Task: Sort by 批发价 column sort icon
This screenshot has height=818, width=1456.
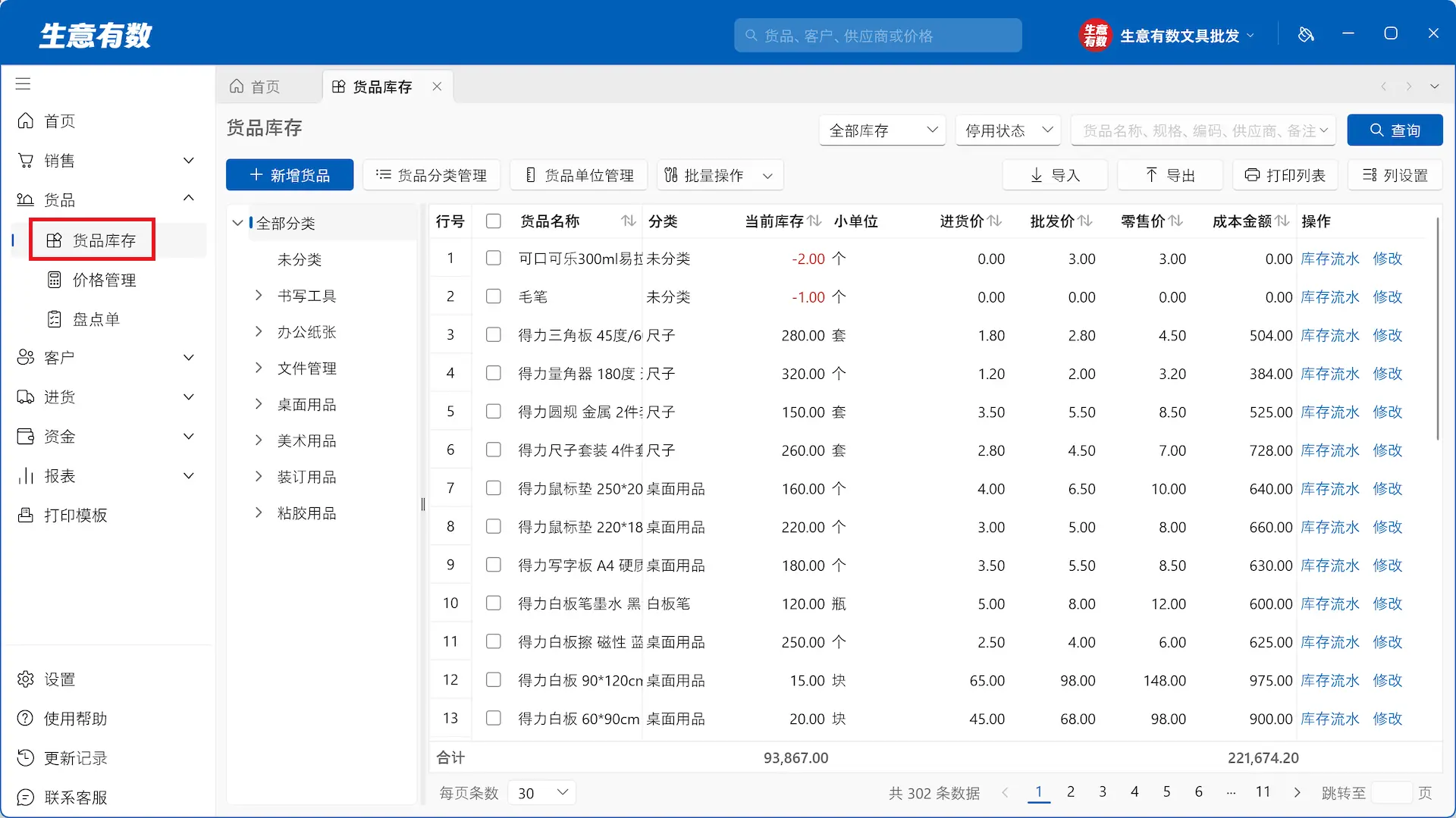Action: click(1085, 221)
